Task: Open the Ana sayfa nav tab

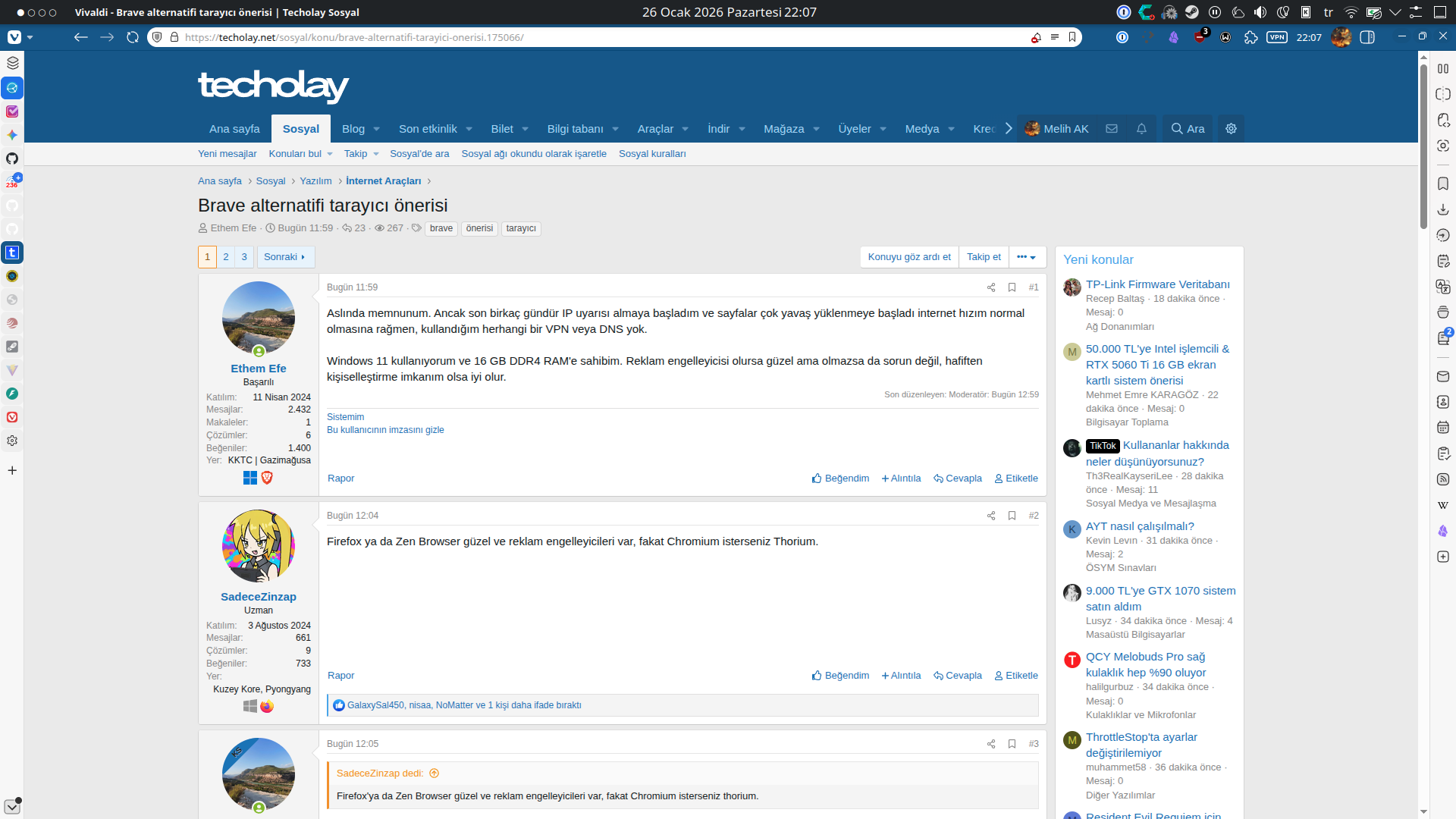Action: click(x=234, y=129)
